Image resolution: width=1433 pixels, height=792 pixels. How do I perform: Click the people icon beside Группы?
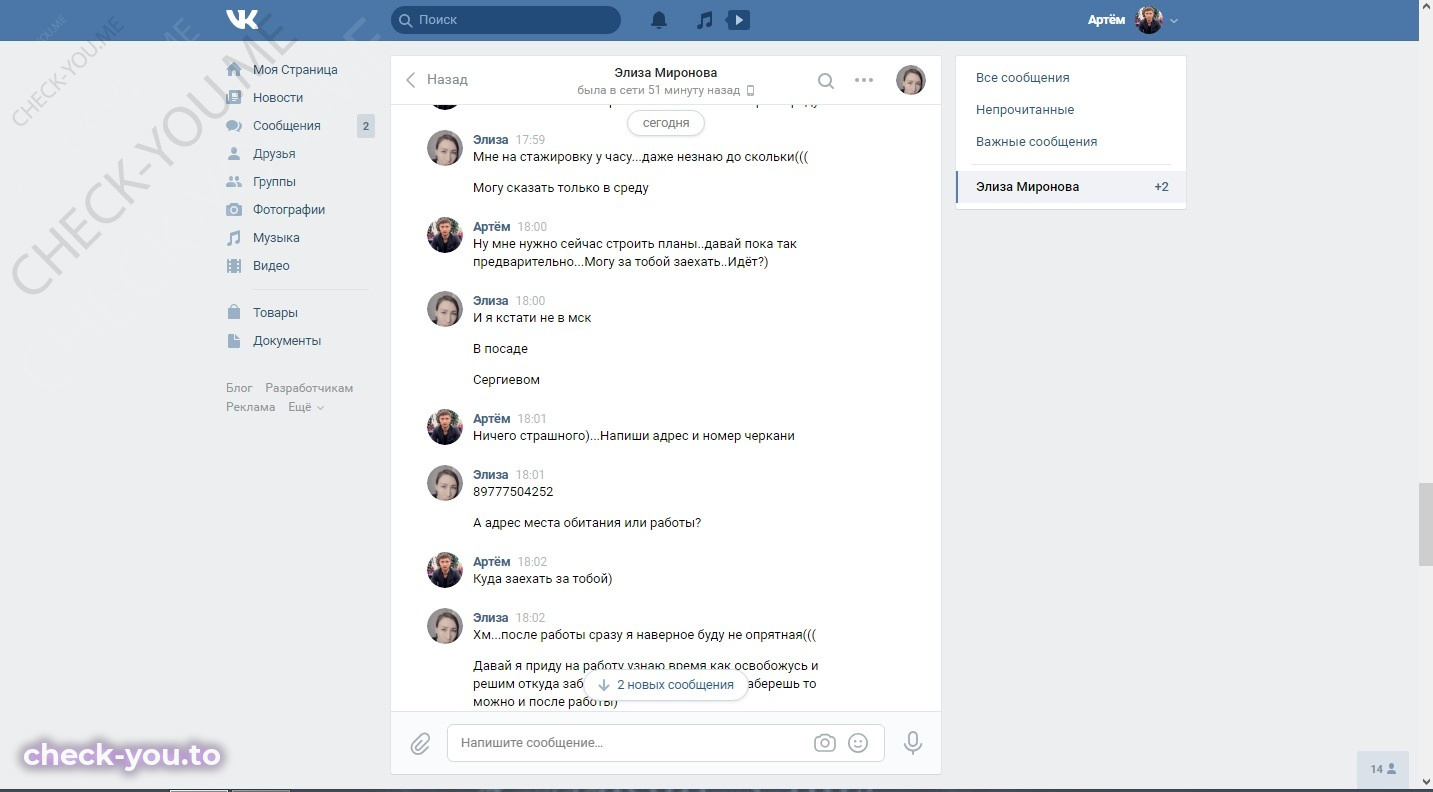[x=234, y=182]
